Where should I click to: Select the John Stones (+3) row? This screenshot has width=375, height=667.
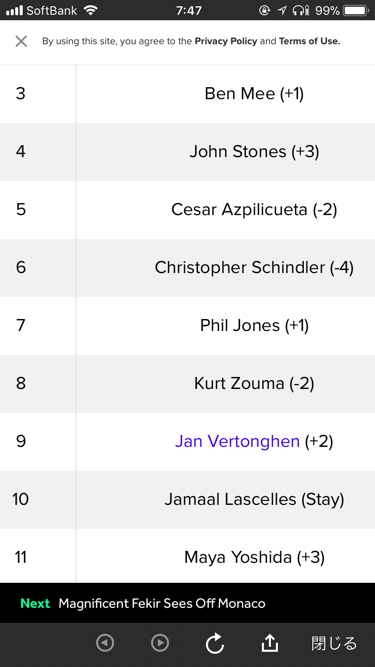(188, 152)
